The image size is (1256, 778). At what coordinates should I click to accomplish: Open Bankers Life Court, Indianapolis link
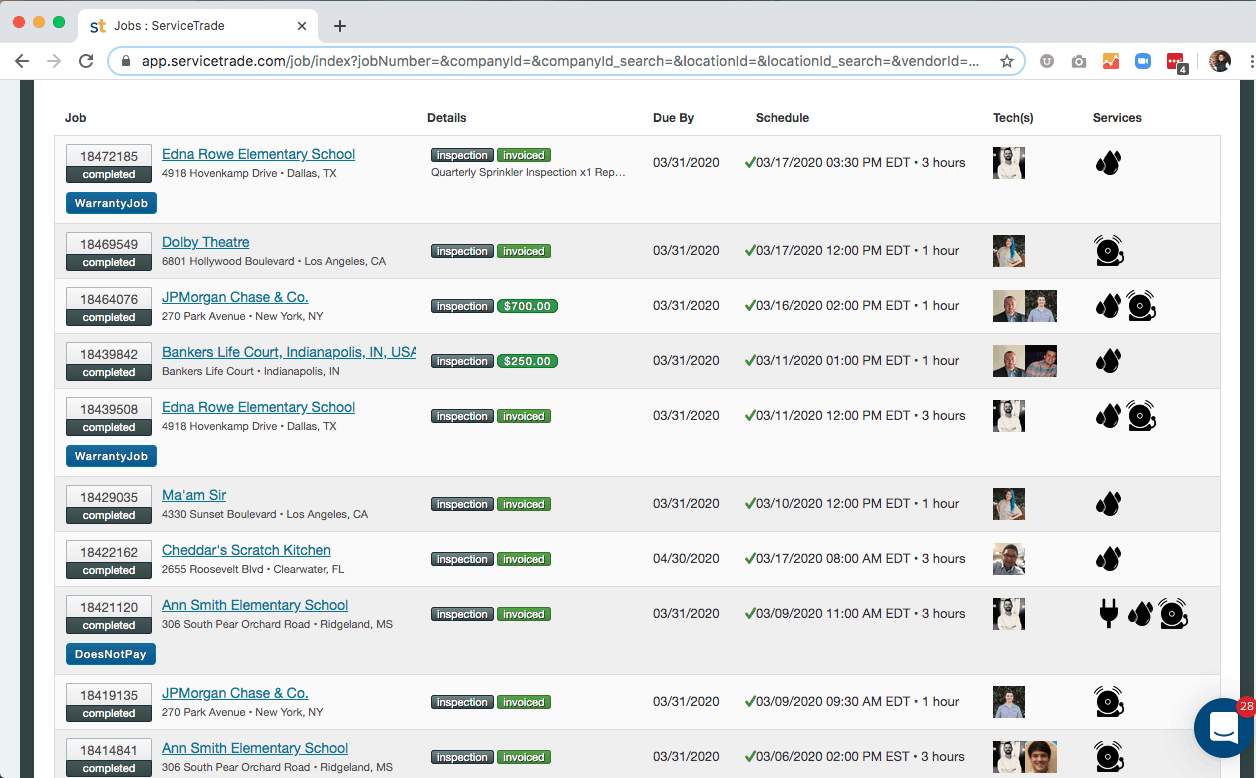tap(289, 352)
